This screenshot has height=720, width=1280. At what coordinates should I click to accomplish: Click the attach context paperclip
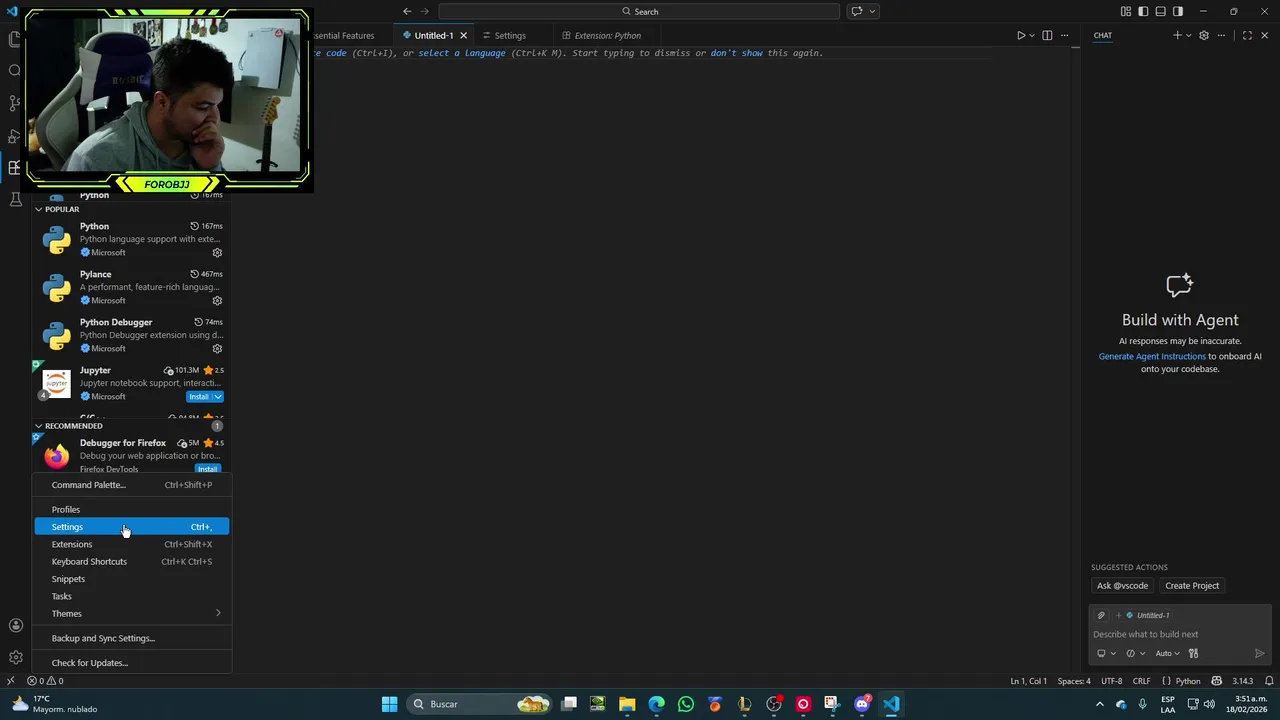(1101, 615)
